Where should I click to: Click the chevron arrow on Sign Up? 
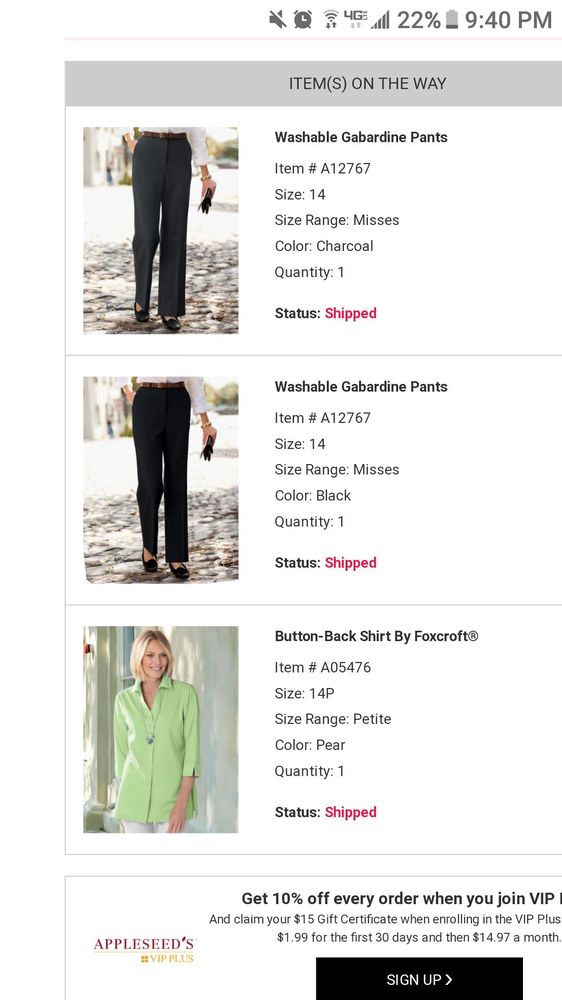click(449, 979)
